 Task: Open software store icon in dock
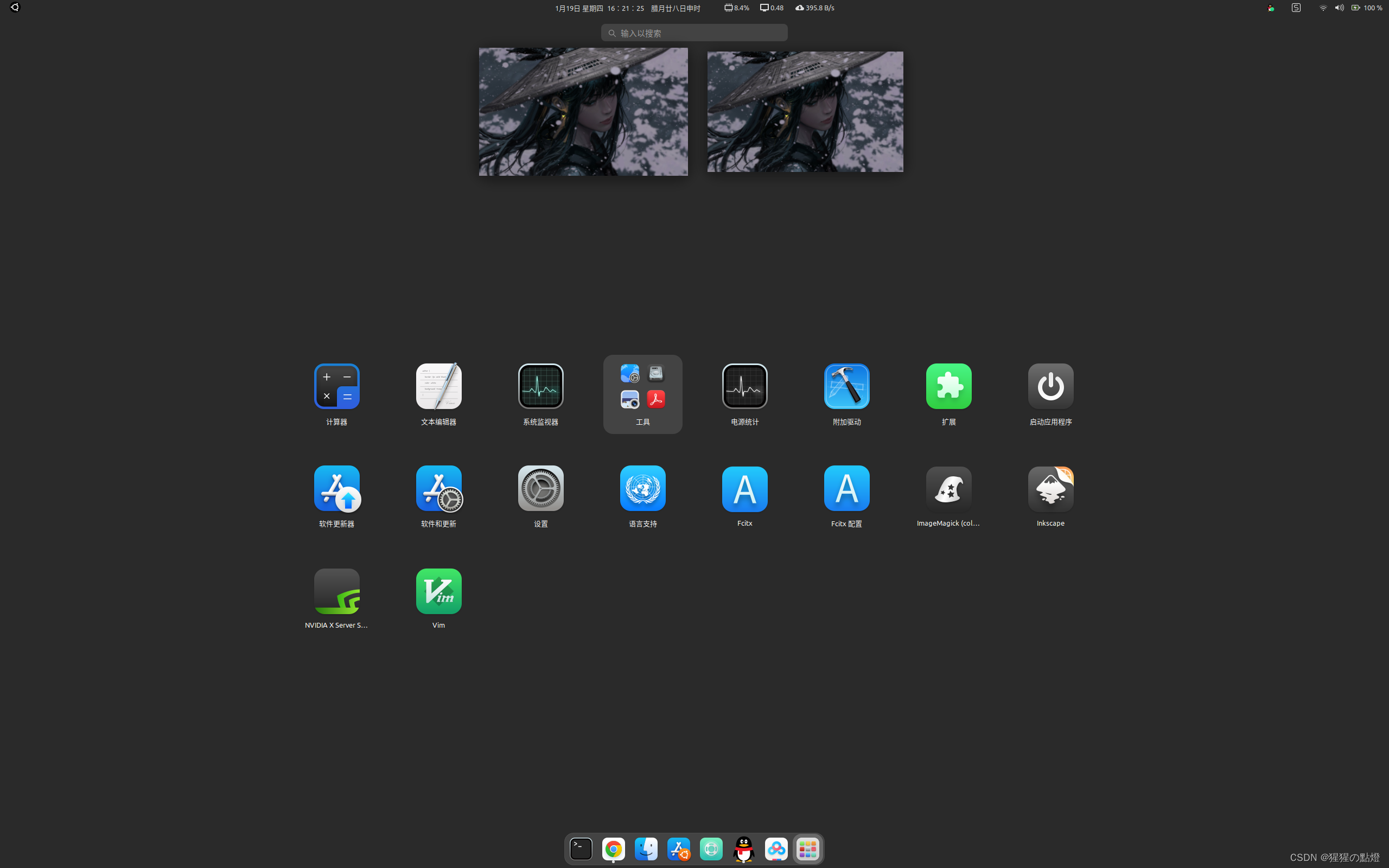click(678, 848)
